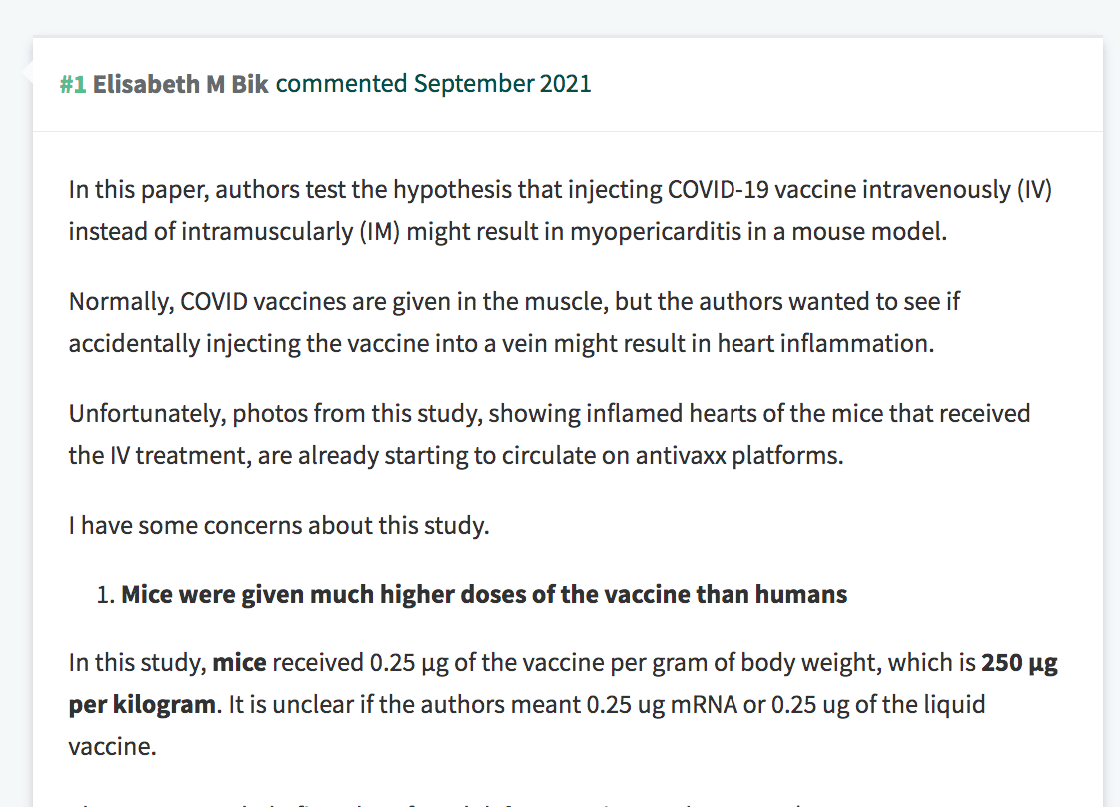Click the text '(IV)' in the first paragraph

(x=1034, y=190)
